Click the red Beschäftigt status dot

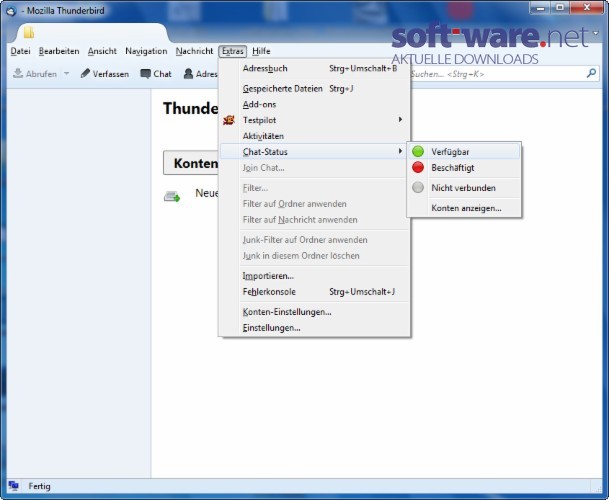point(418,167)
